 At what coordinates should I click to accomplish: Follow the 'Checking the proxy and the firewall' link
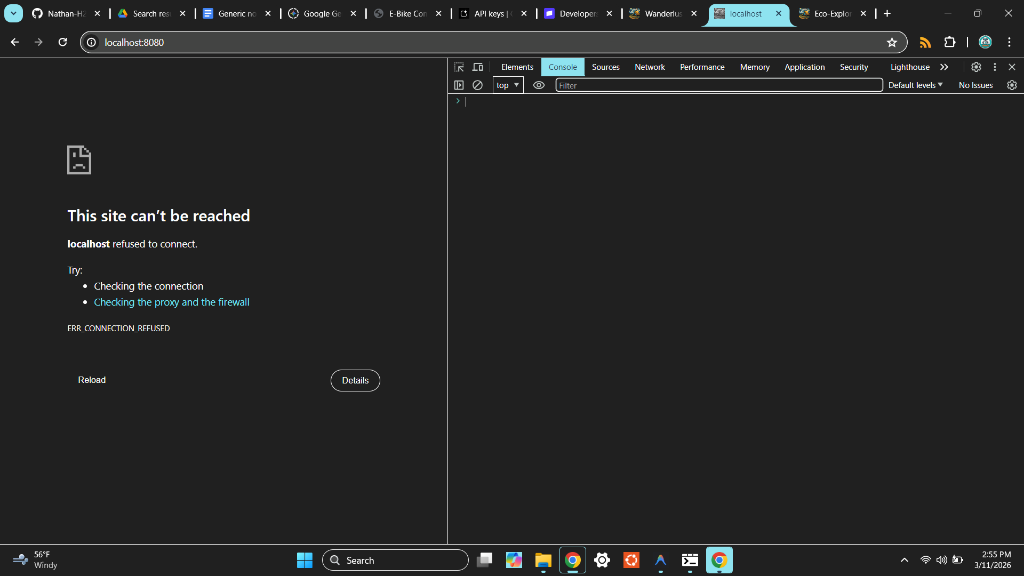coord(171,302)
